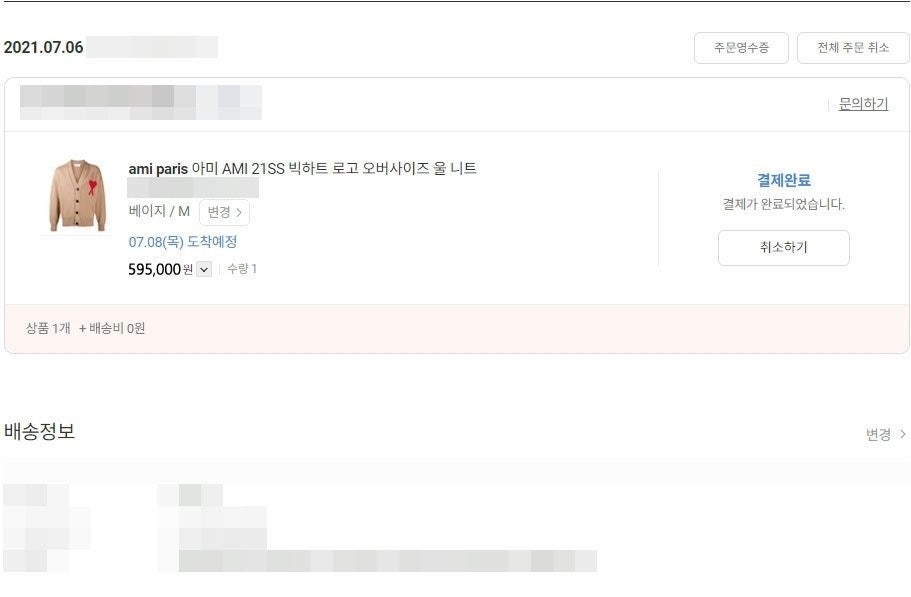Open the 문의하기 inquiry link
Viewport: 911px width, 597px height.
863,104
